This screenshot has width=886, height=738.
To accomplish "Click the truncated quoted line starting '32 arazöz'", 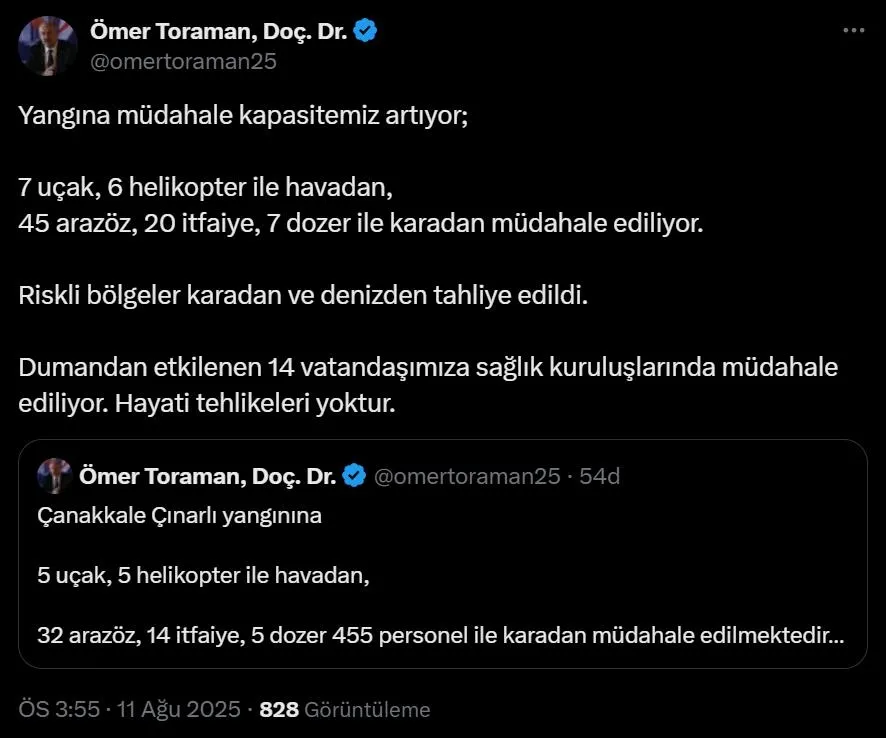I will point(440,634).
